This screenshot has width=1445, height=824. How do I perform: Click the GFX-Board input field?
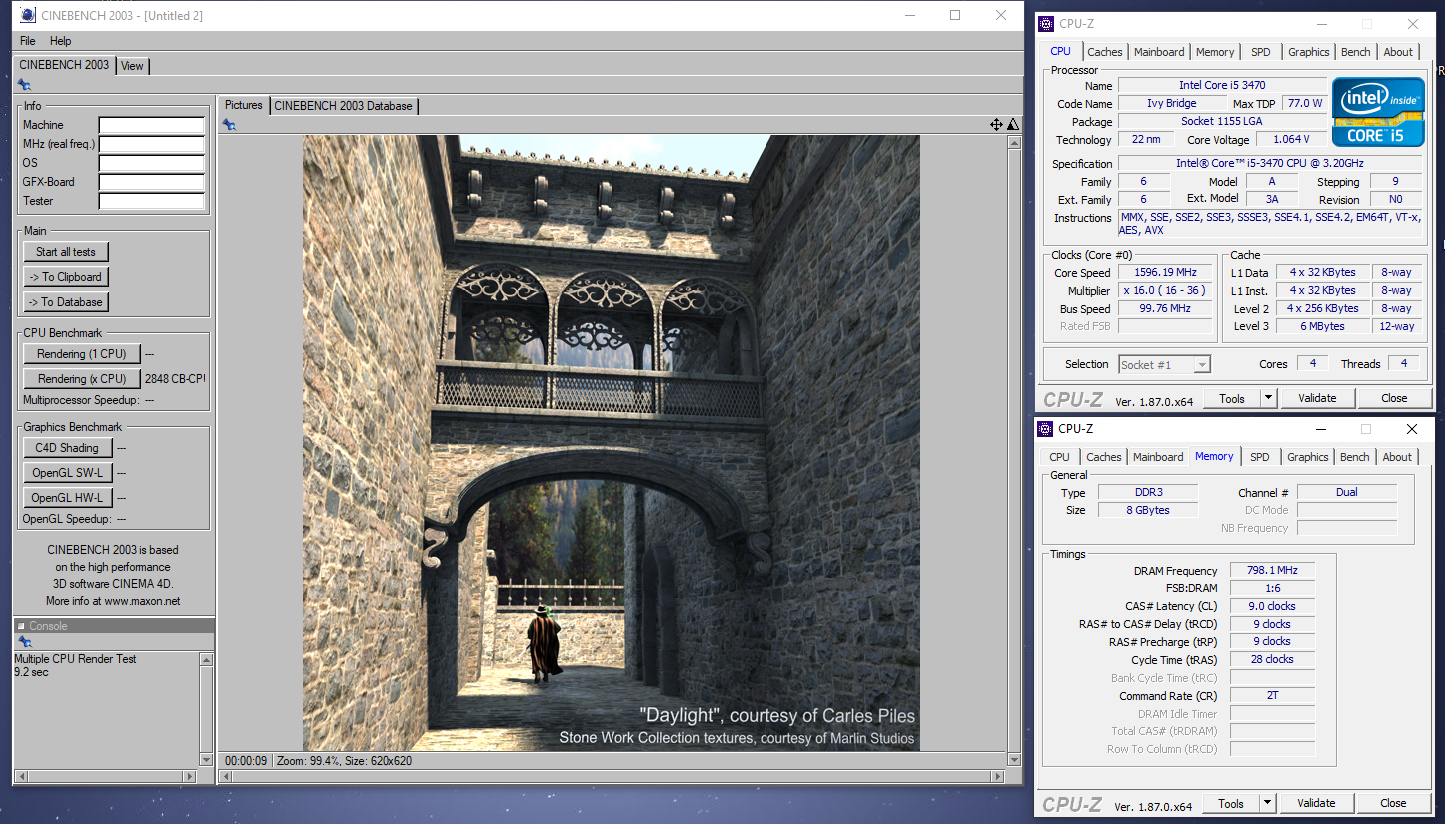pos(152,182)
